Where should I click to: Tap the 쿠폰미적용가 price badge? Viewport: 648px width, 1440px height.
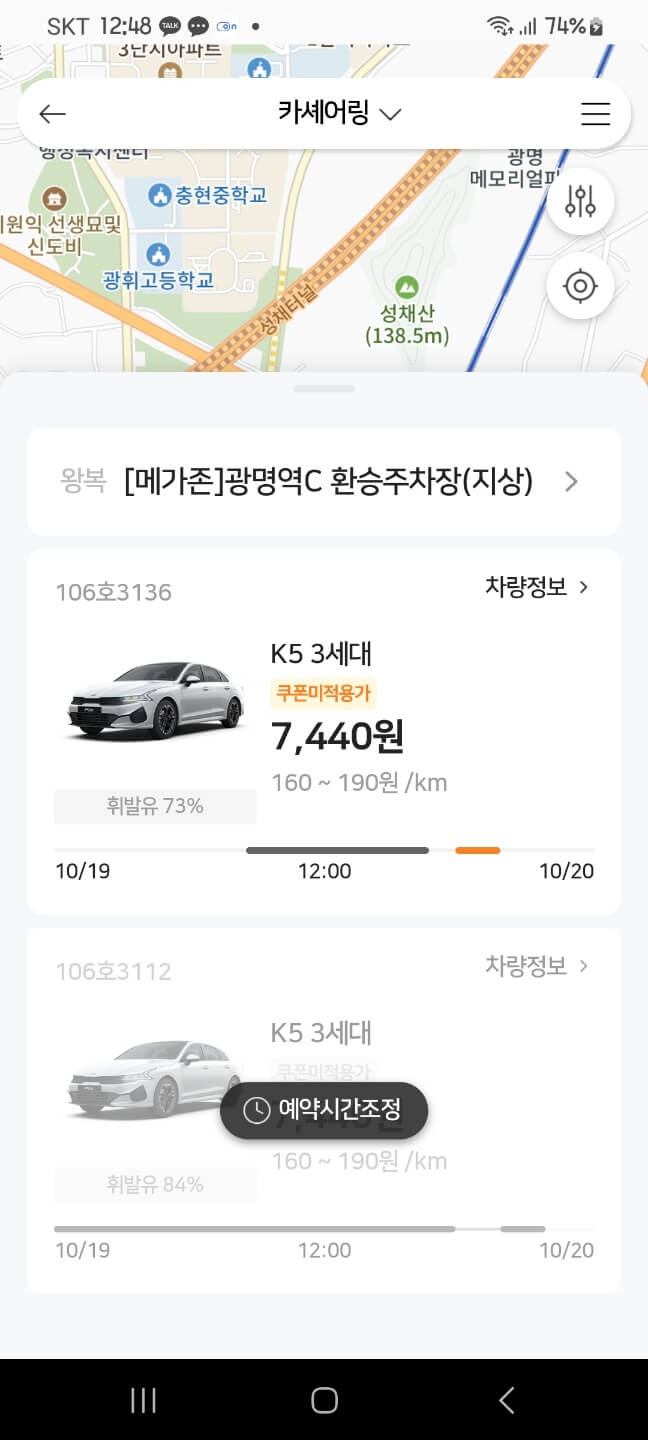[322, 689]
